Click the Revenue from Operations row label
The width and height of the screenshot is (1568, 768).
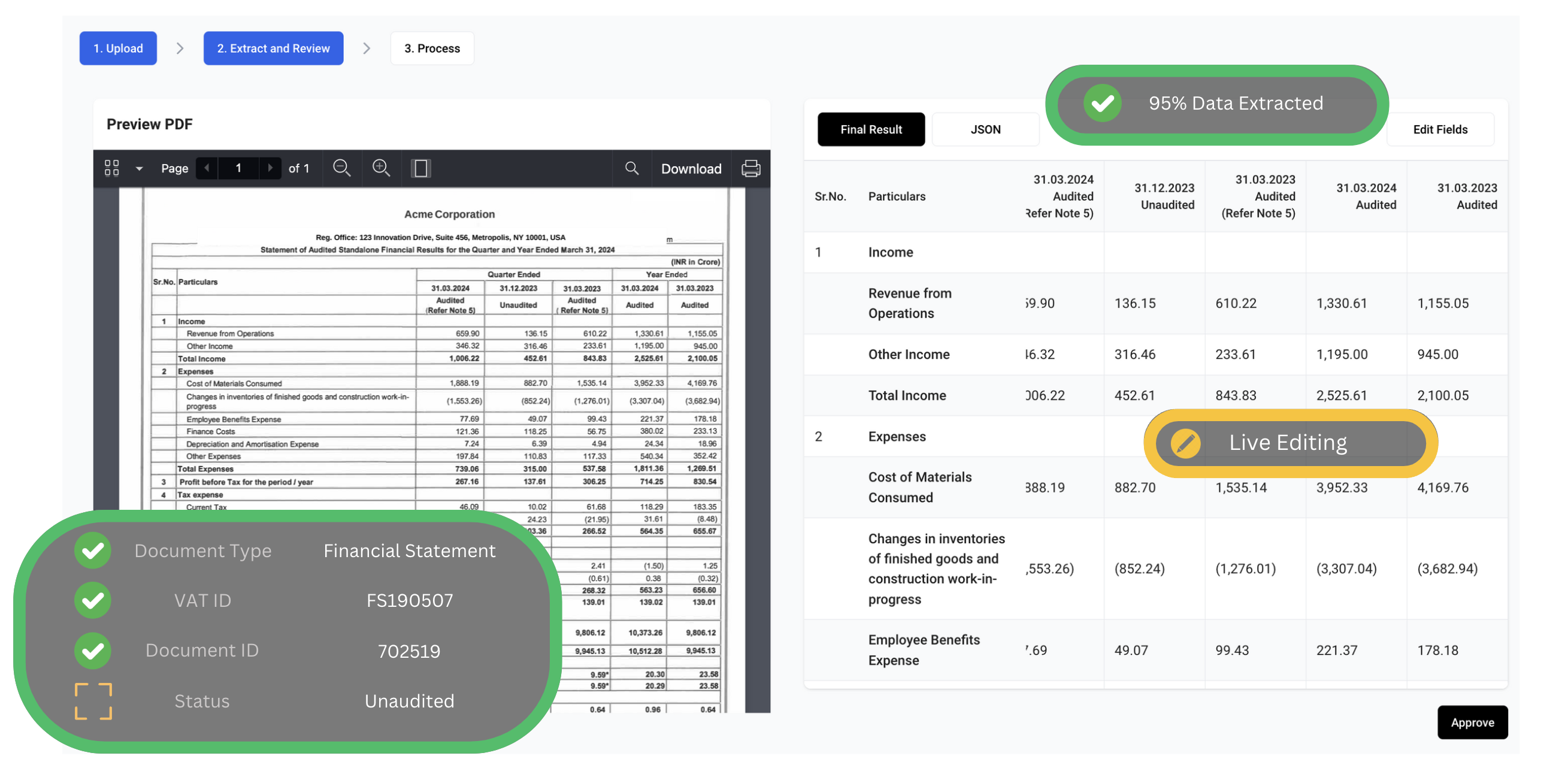[909, 303]
